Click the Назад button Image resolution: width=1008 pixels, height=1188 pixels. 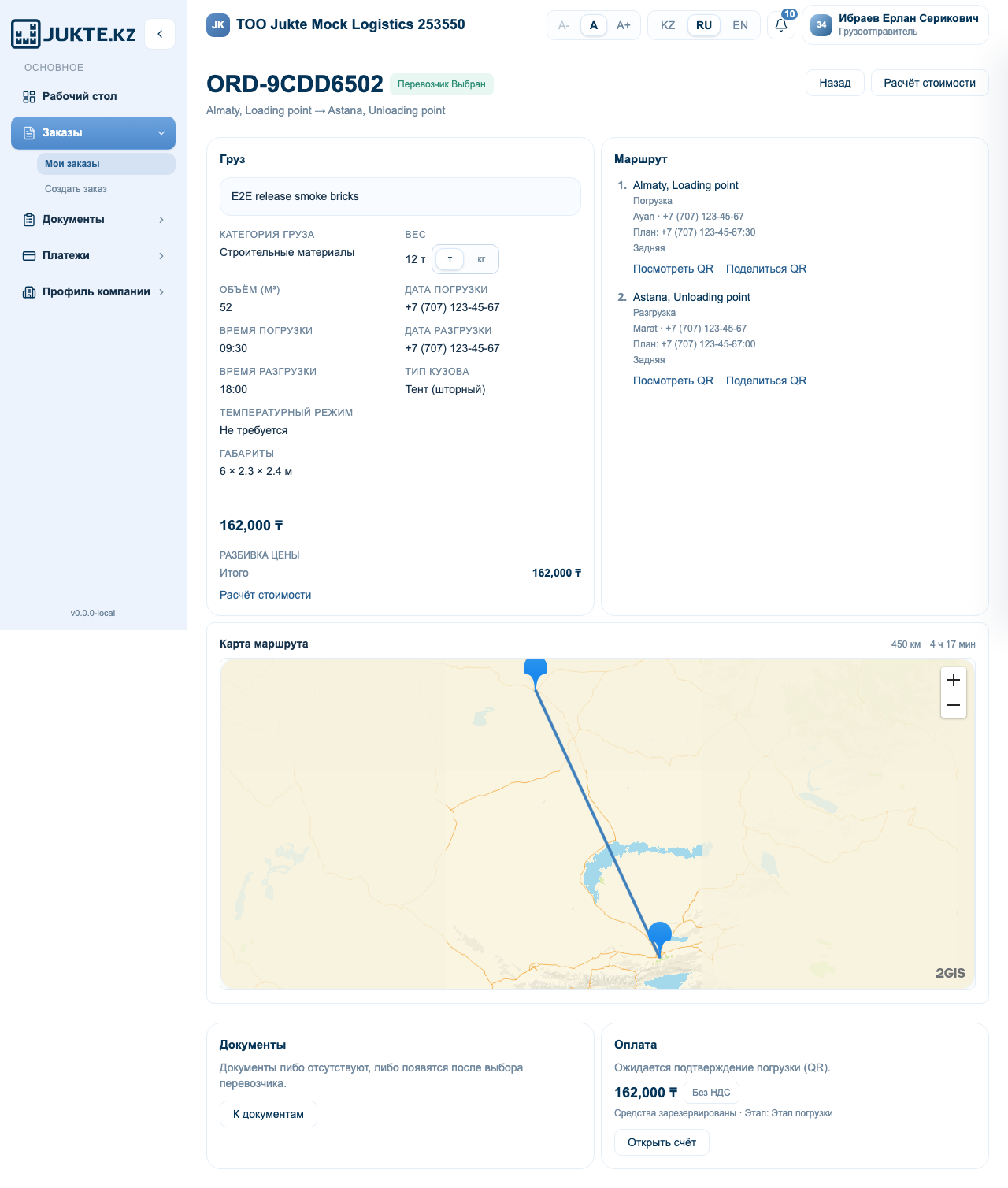coord(835,83)
